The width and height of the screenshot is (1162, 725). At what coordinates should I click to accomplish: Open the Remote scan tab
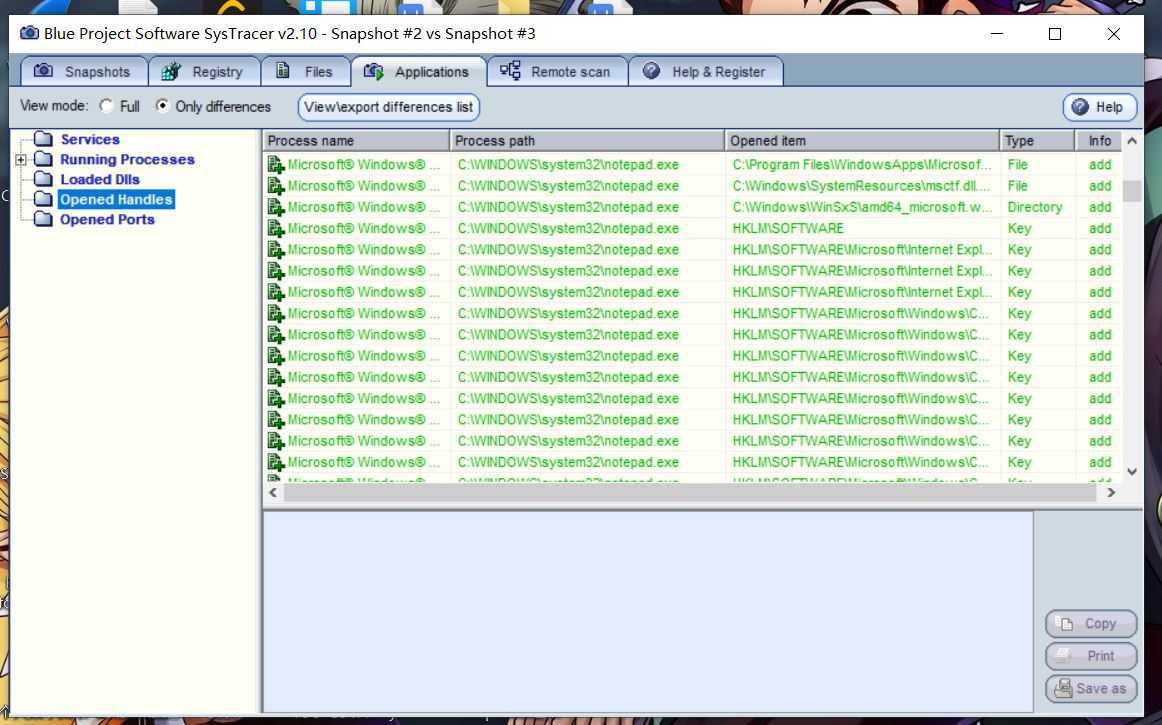coord(557,71)
